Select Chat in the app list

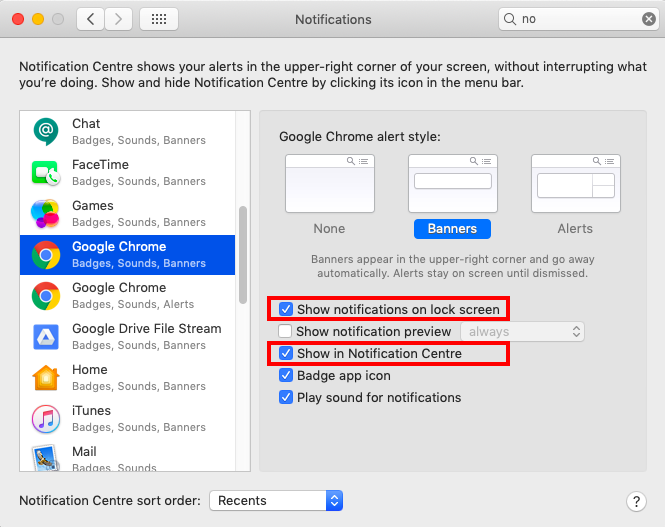point(127,132)
